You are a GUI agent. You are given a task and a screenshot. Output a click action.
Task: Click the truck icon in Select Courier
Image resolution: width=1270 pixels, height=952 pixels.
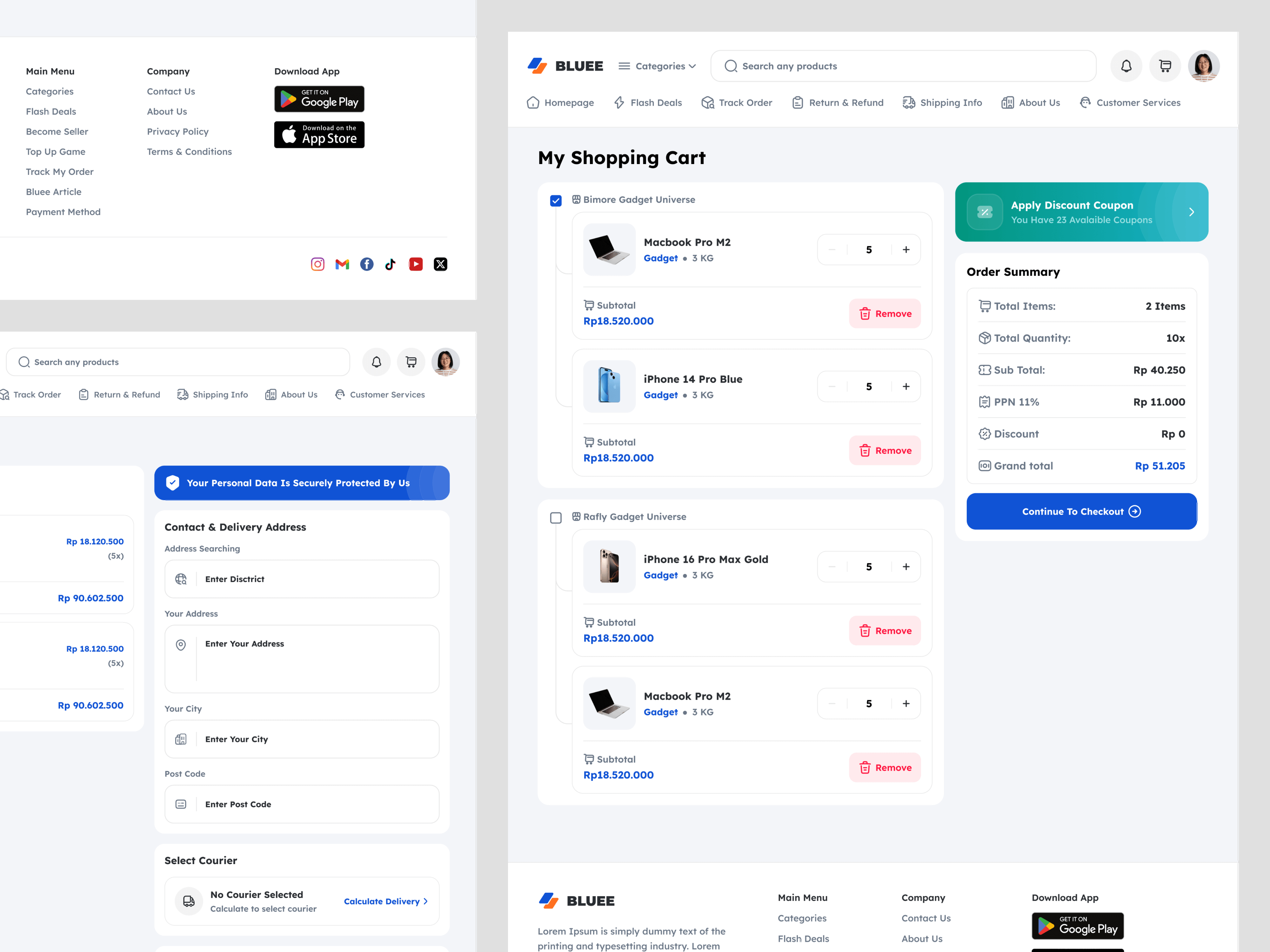[x=189, y=901]
